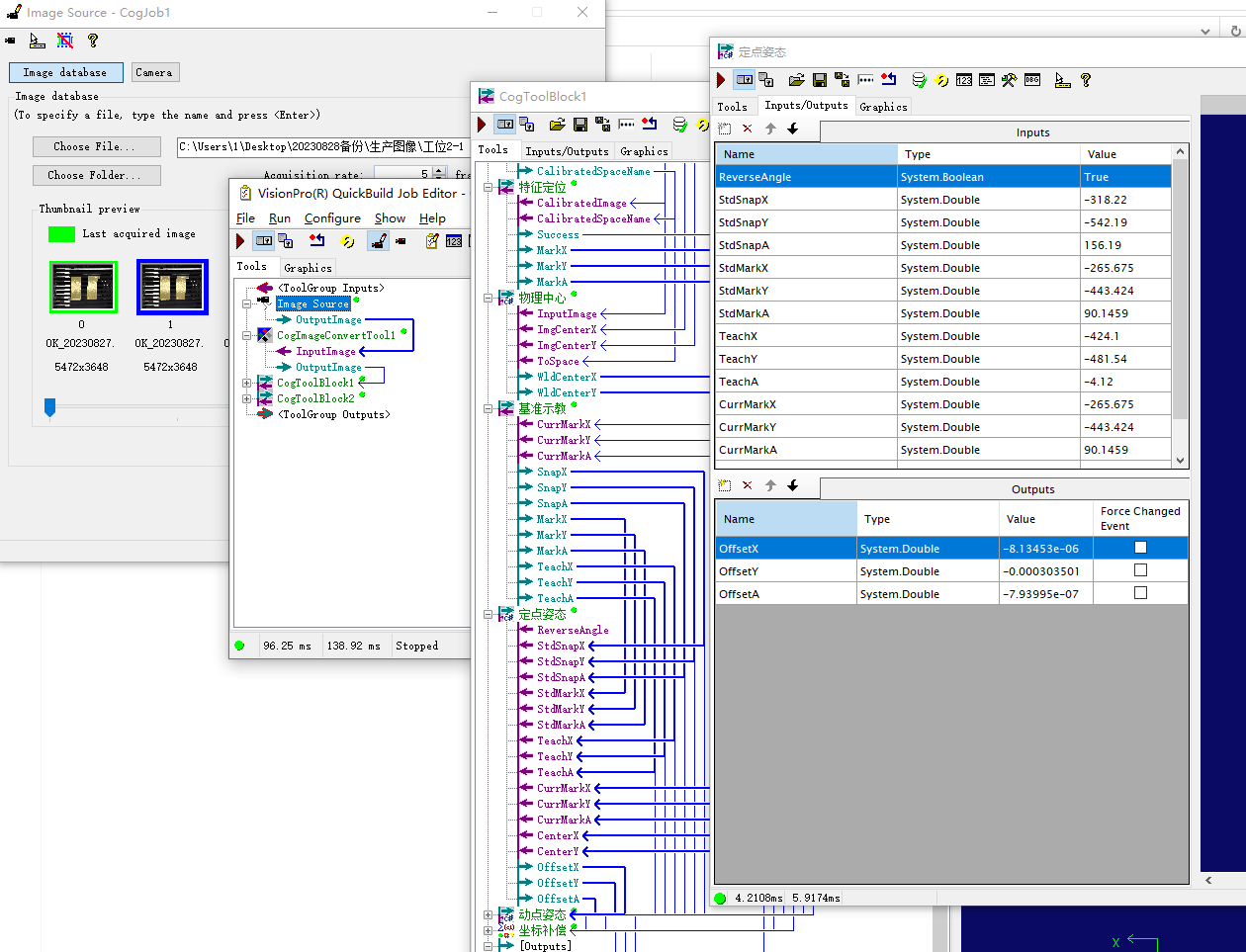Open the Run menu in Job Editor

[280, 218]
